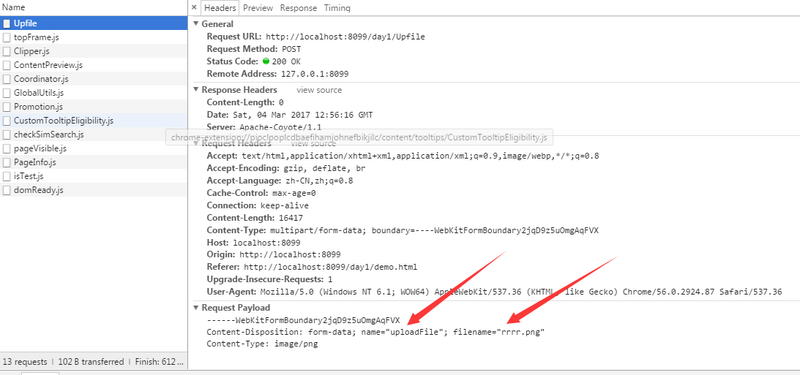Collapse the Request Headers section
800x375 pixels.
click(x=196, y=143)
